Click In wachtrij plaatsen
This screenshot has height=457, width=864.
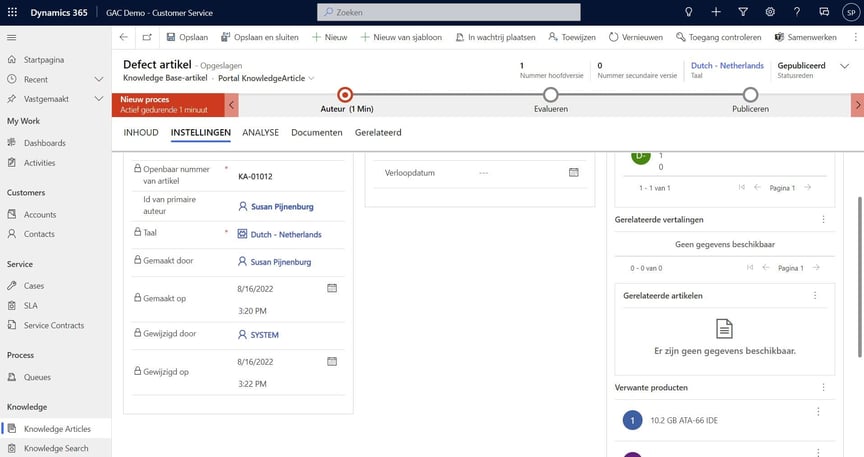(x=495, y=37)
